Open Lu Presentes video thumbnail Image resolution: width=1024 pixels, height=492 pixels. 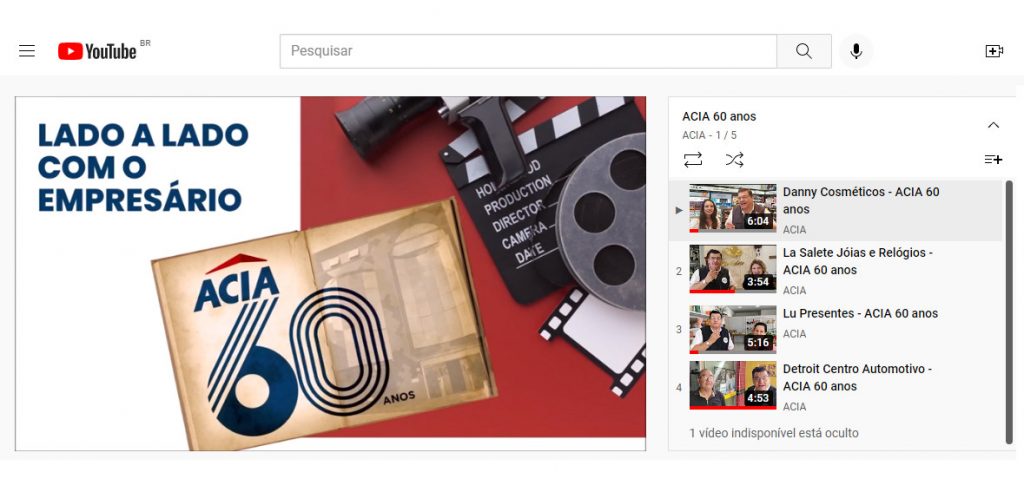click(733, 329)
